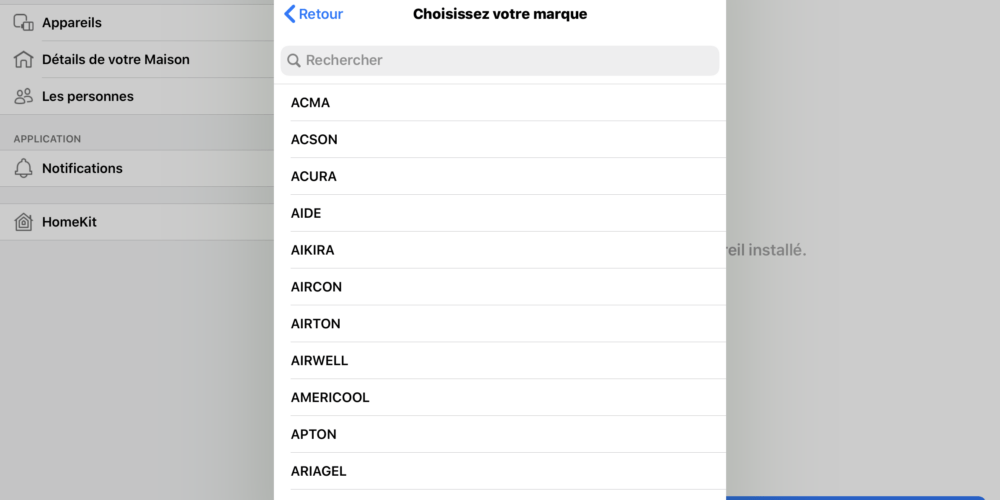Select AIRCON from the brands
The height and width of the screenshot is (500, 1000).
click(x=500, y=287)
